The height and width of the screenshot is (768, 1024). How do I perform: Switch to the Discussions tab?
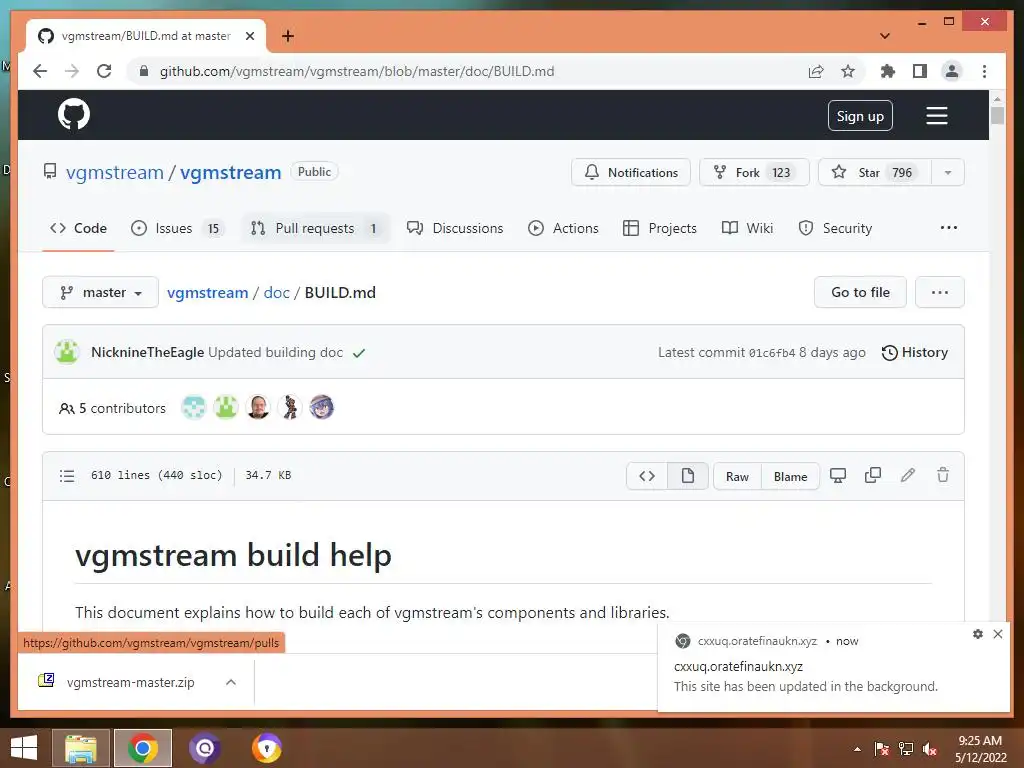pyautogui.click(x=455, y=228)
